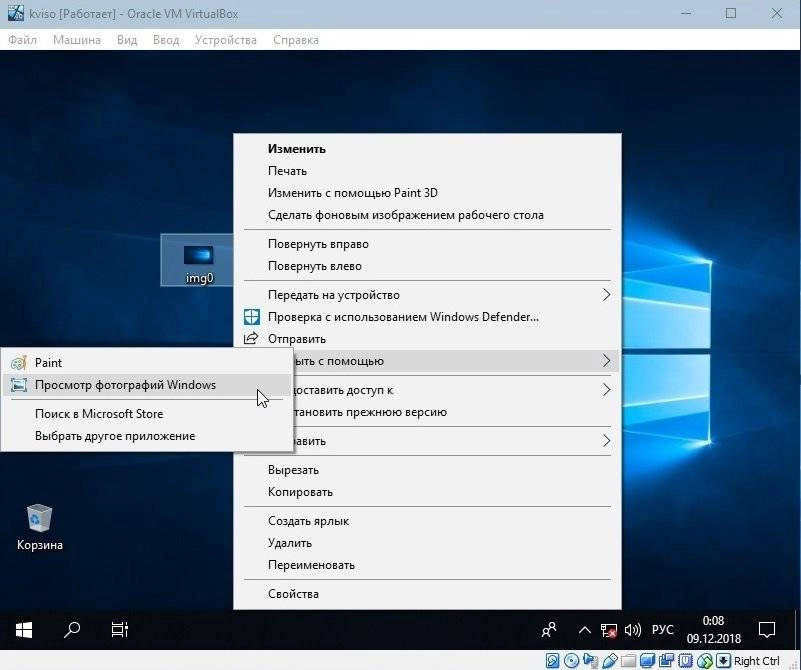Choose Изменить in the context menu
The image size is (801, 670).
click(427, 149)
